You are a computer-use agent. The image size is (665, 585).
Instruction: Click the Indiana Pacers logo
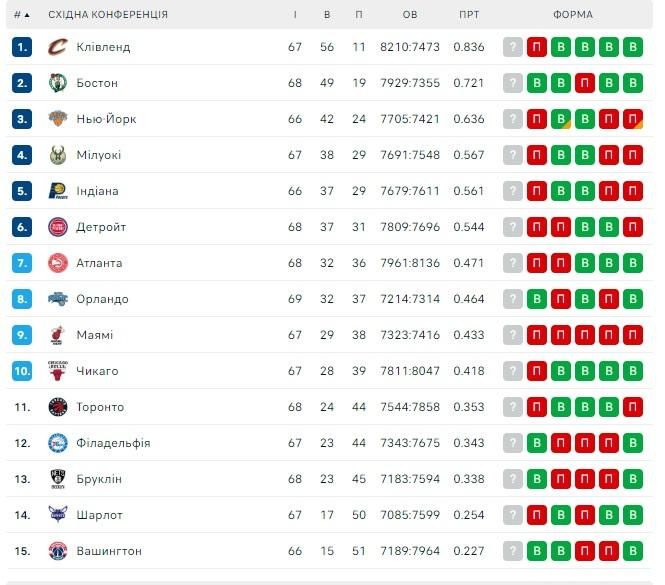pyautogui.click(x=58, y=191)
